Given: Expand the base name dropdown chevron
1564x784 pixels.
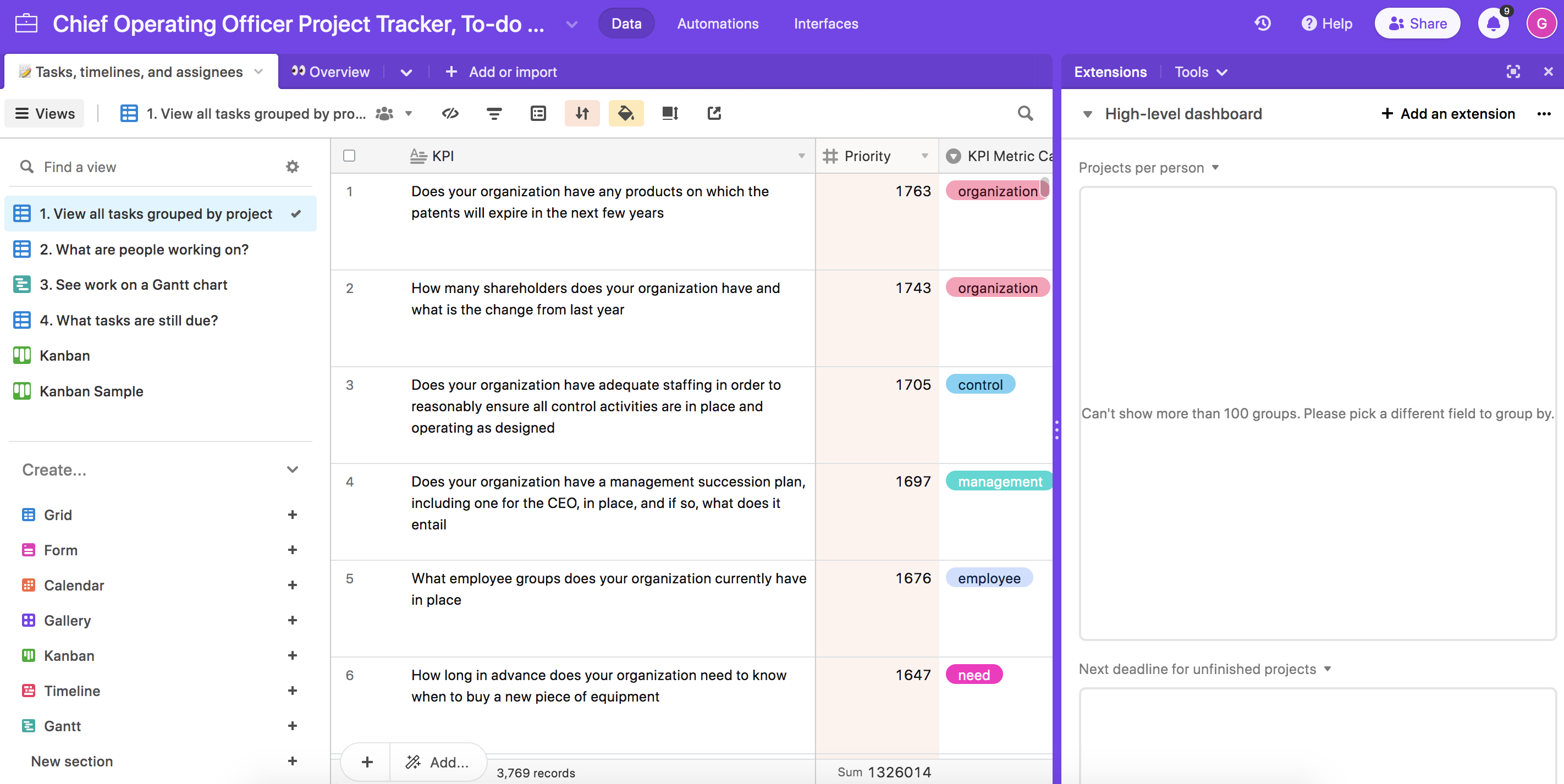Looking at the screenshot, I should point(571,24).
